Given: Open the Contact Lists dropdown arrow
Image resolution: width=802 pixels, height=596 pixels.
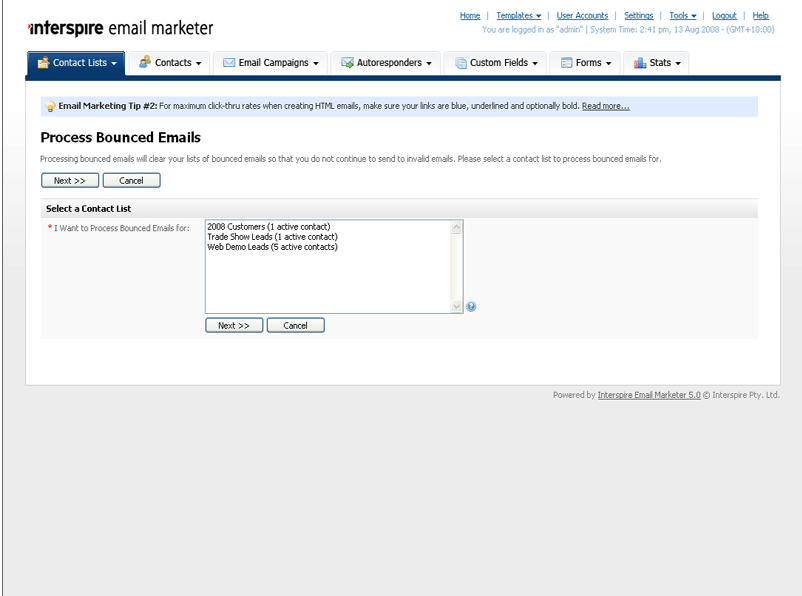Looking at the screenshot, I should [114, 63].
